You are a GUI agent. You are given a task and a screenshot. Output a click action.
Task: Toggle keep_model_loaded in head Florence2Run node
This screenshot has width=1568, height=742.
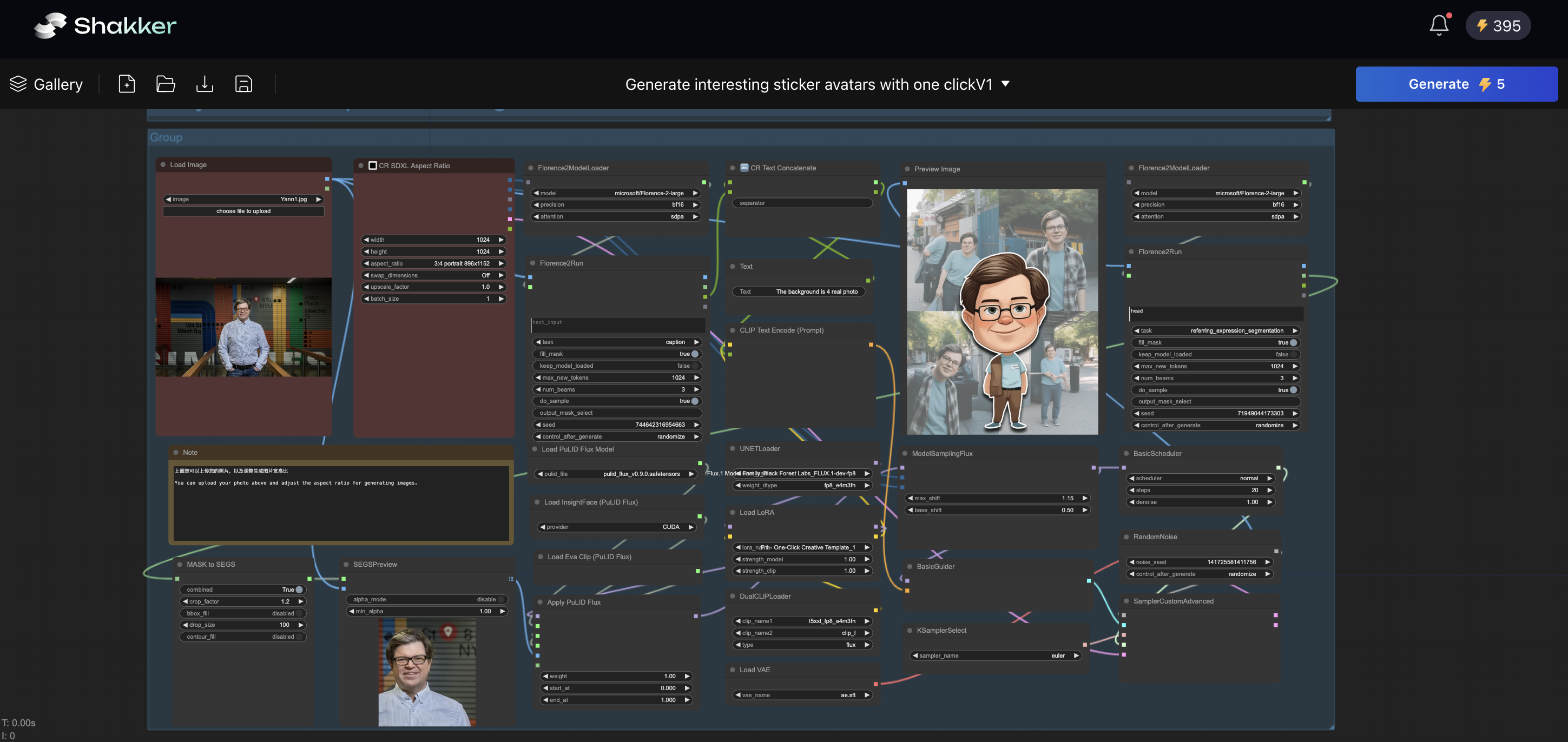[x=1294, y=355]
